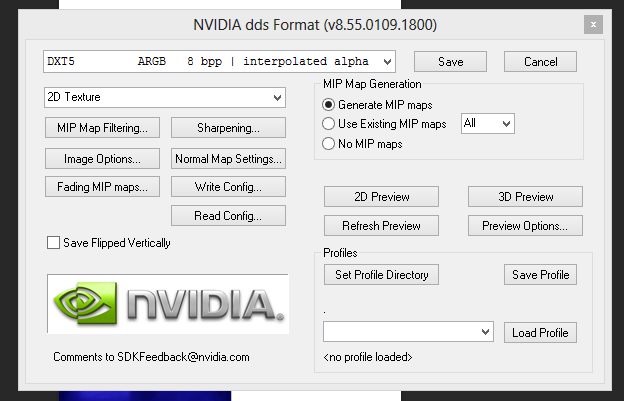Open Sharpening settings

coord(228,128)
